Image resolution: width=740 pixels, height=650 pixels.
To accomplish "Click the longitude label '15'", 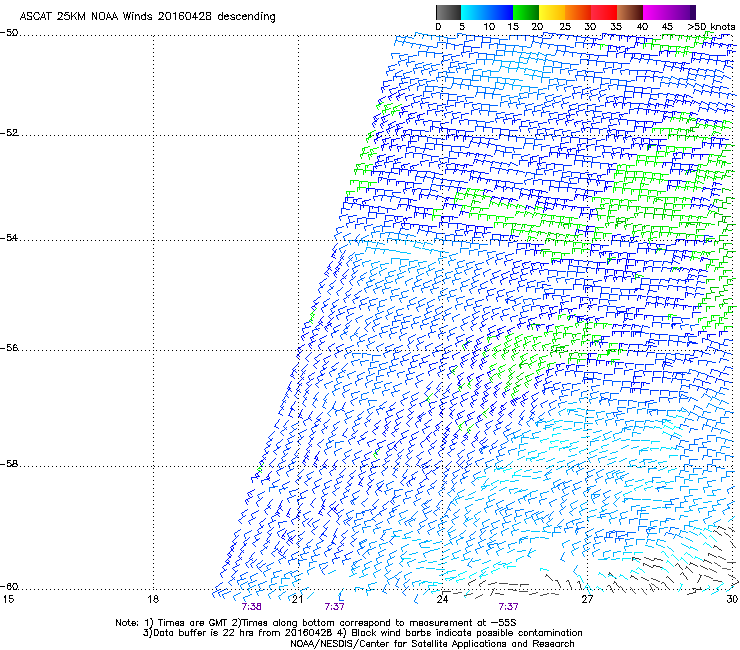I will point(8,599).
